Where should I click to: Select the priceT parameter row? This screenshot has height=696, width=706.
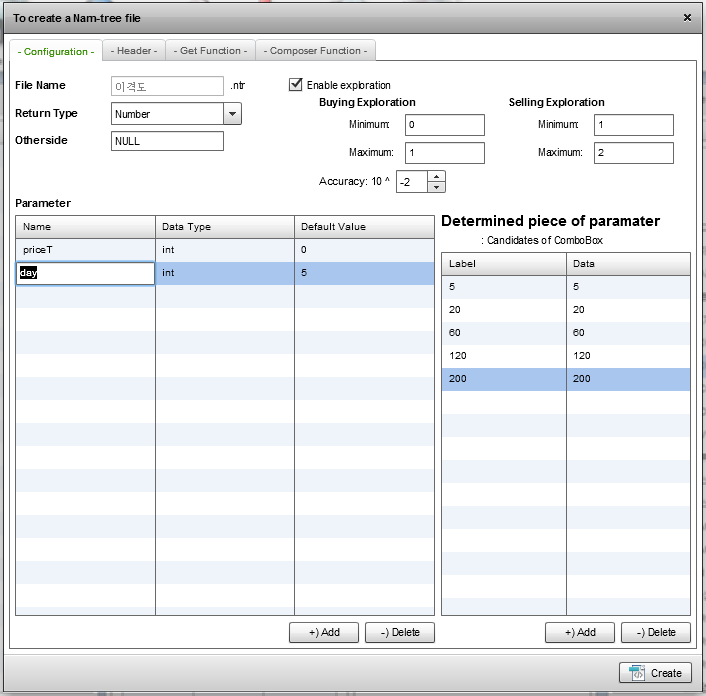85,249
